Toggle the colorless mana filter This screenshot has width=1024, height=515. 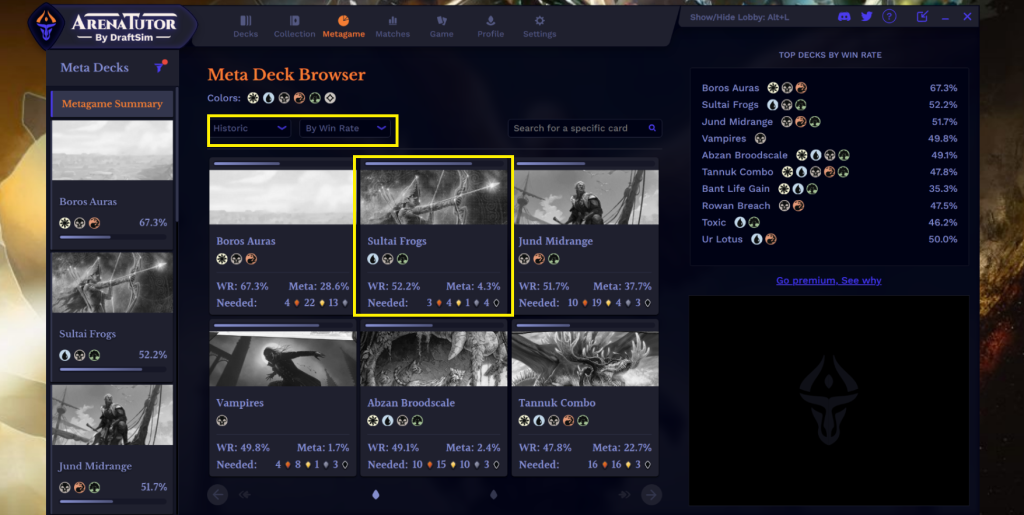[x=330, y=98]
